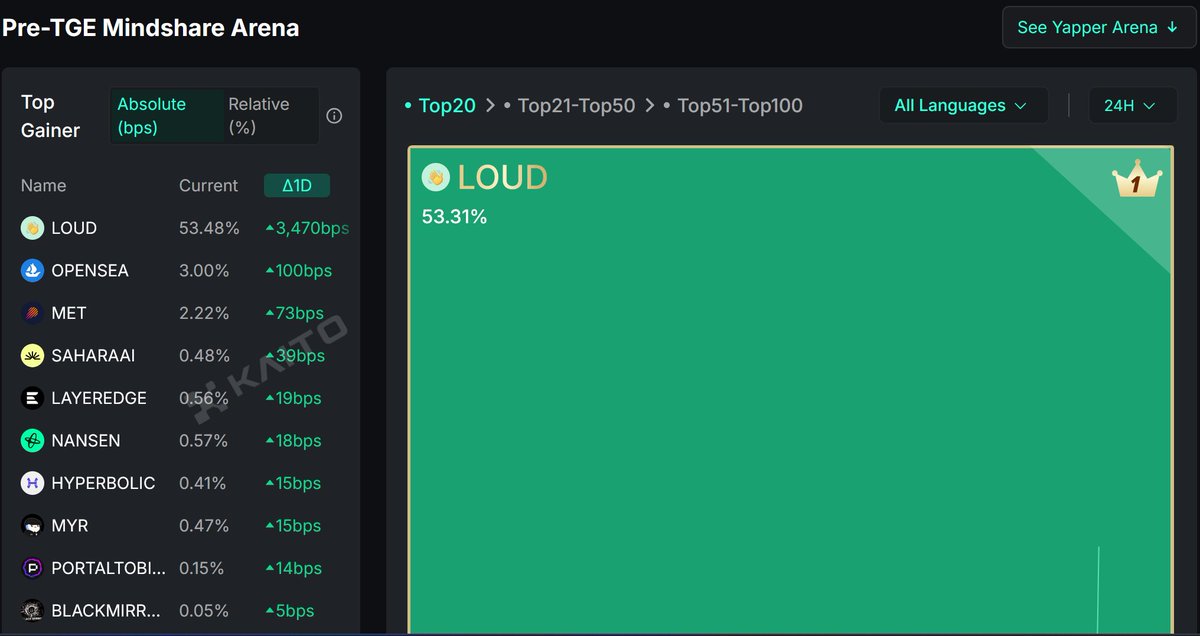The image size is (1200, 636).
Task: Click the See Yapper Arena button
Action: pyautogui.click(x=1098, y=27)
